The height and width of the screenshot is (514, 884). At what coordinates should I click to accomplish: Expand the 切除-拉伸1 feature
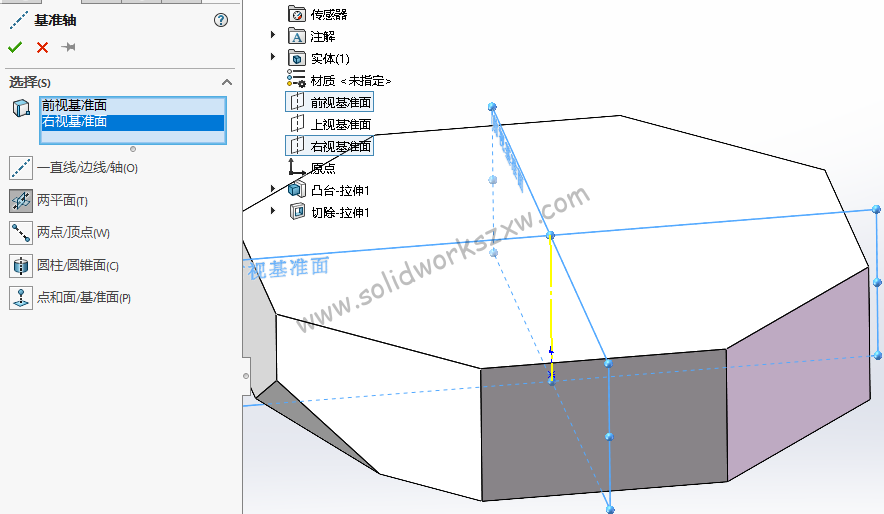(x=273, y=211)
